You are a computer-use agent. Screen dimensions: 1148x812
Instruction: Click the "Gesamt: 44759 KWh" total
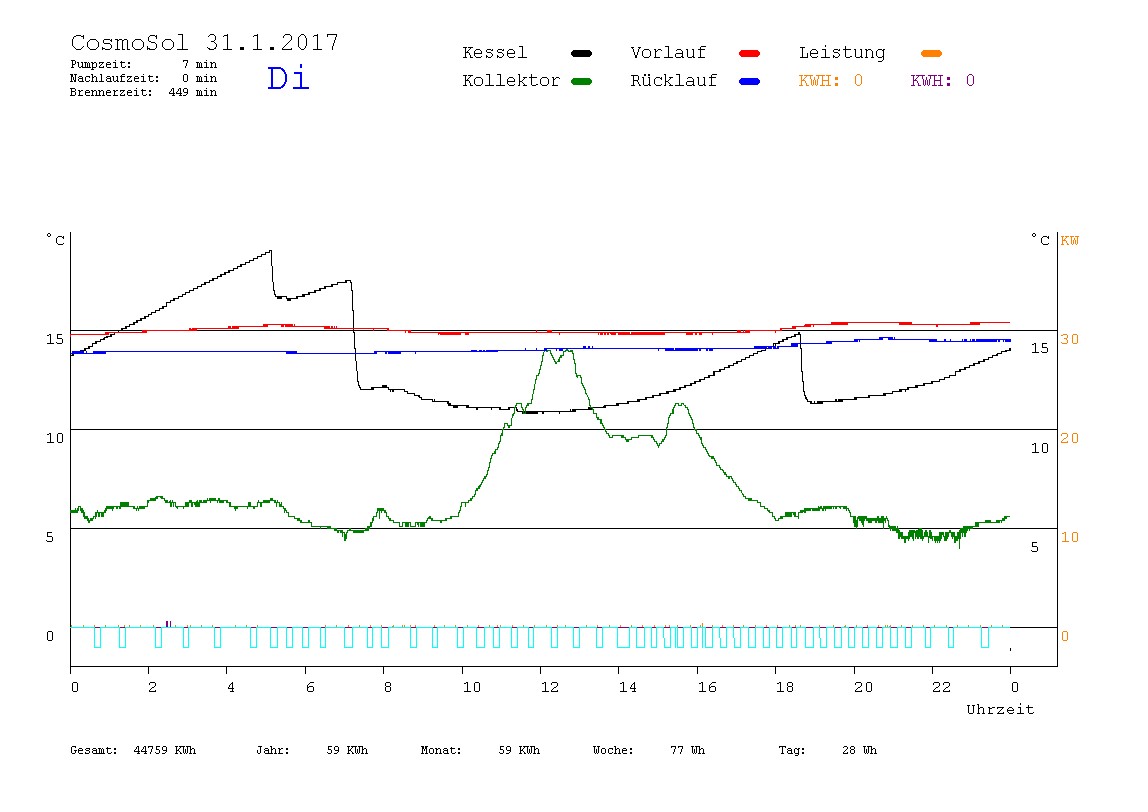pos(133,750)
